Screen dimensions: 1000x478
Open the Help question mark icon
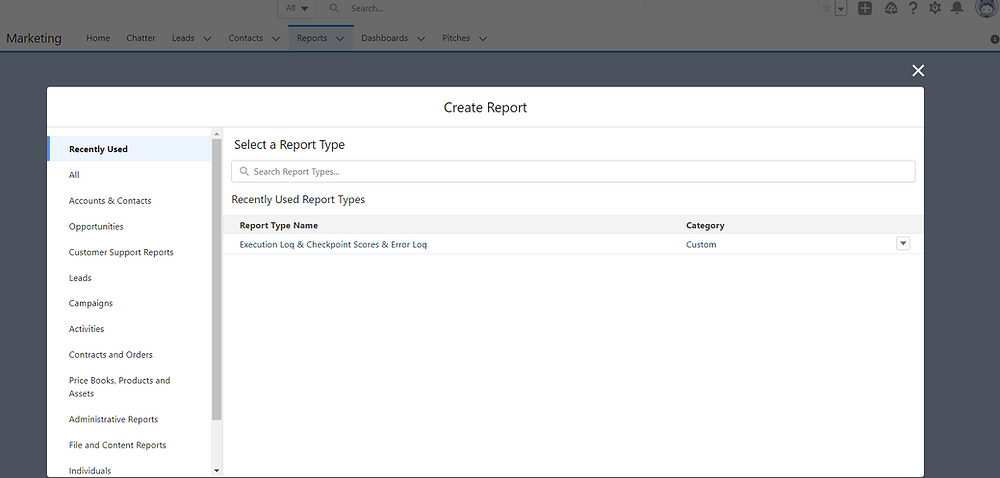coord(913,8)
